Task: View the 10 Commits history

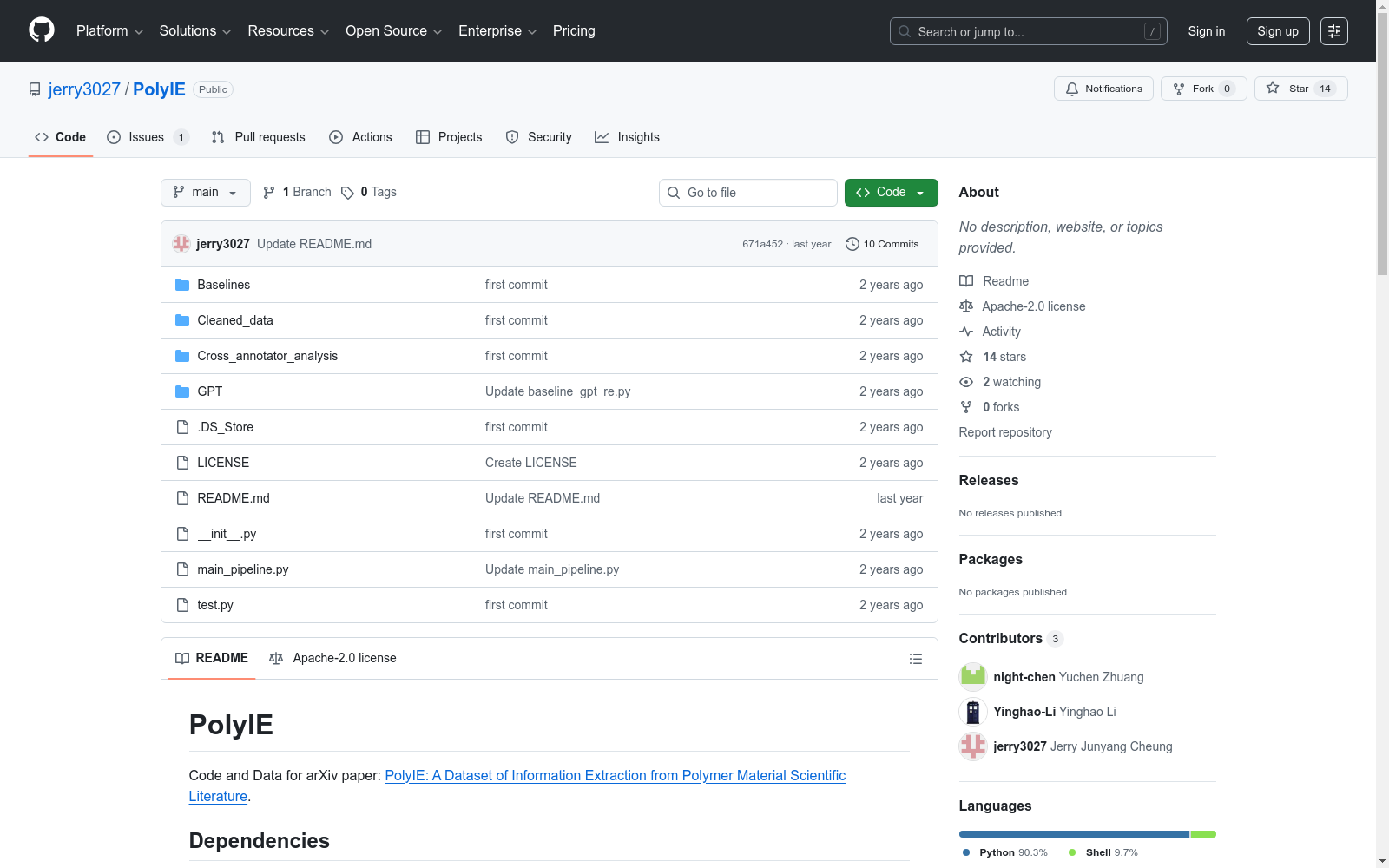Action: pyautogui.click(x=882, y=244)
